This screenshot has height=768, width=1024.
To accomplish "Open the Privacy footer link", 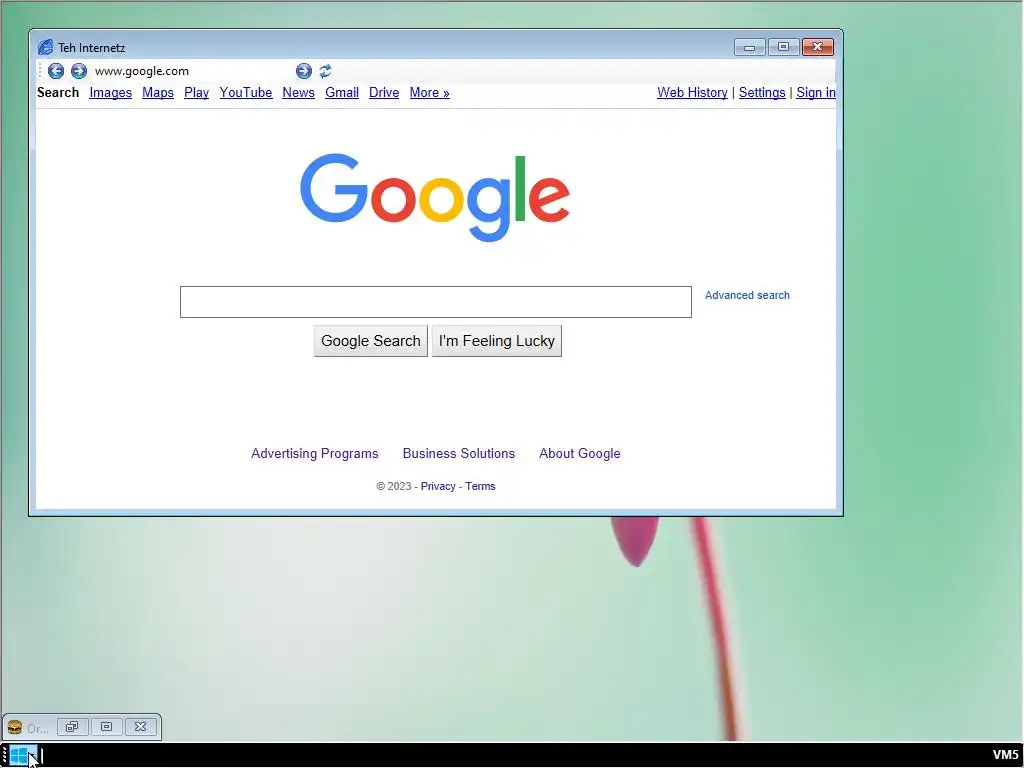I will coord(438,486).
